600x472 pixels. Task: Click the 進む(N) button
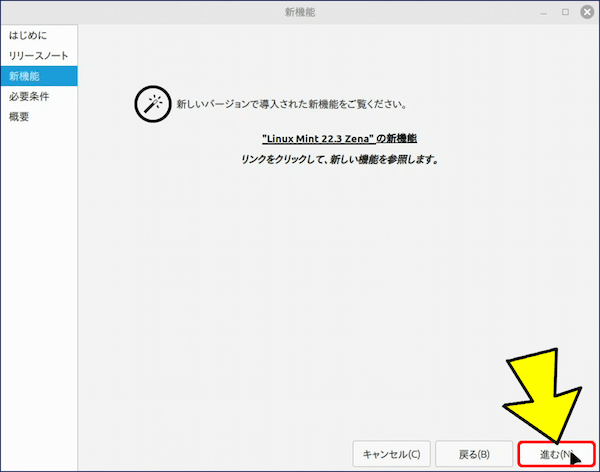pos(556,454)
